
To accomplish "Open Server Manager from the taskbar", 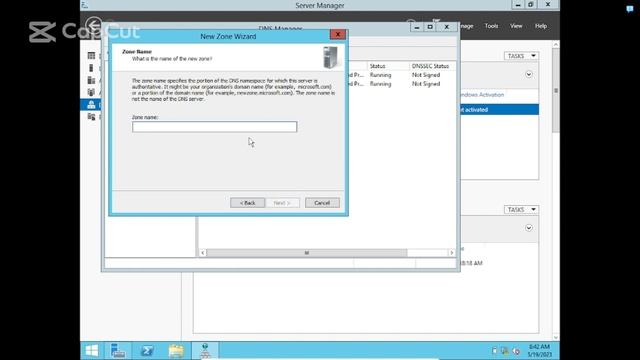I will click(x=118, y=351).
